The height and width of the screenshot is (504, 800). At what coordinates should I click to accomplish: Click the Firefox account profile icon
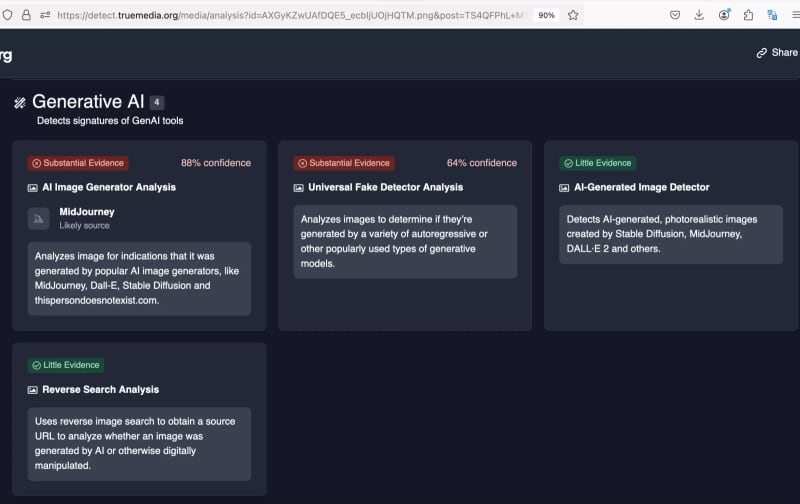pyautogui.click(x=723, y=15)
